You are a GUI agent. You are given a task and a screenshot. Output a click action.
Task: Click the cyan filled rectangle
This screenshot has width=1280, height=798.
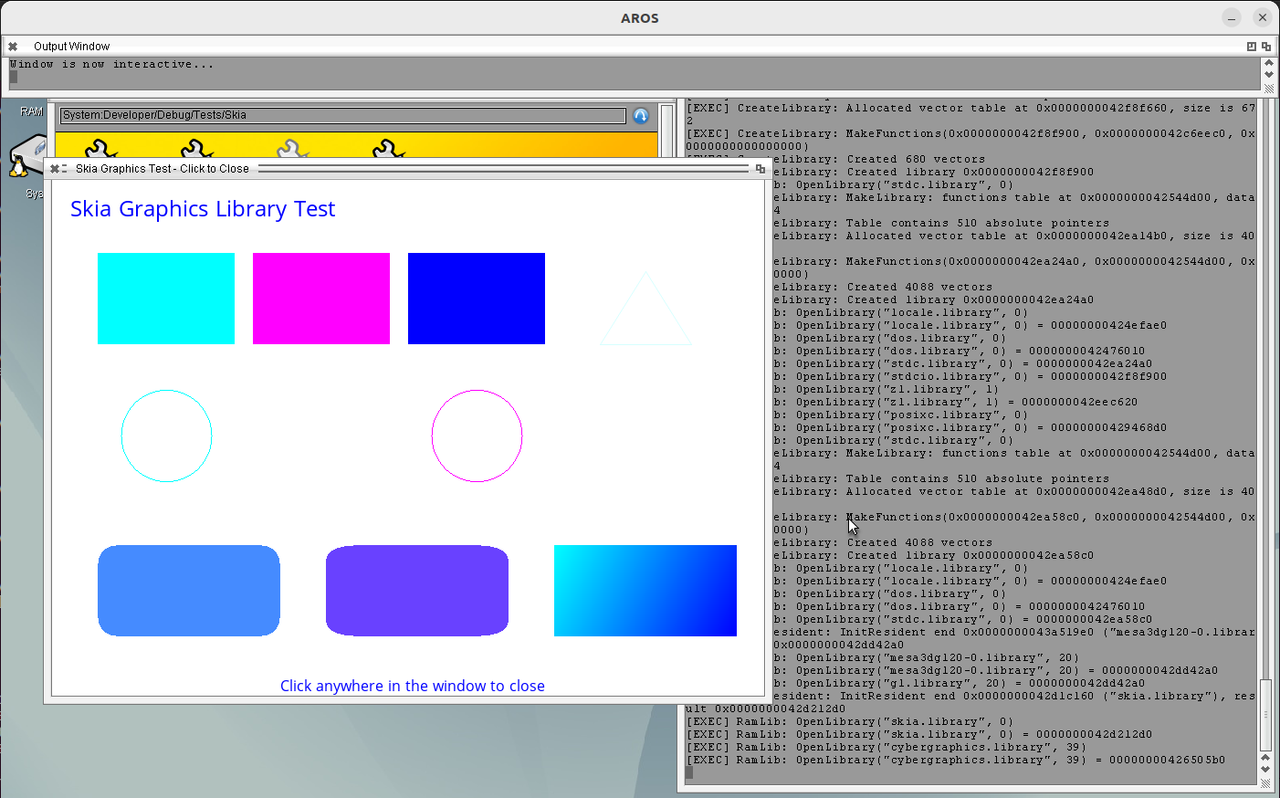coord(166,298)
